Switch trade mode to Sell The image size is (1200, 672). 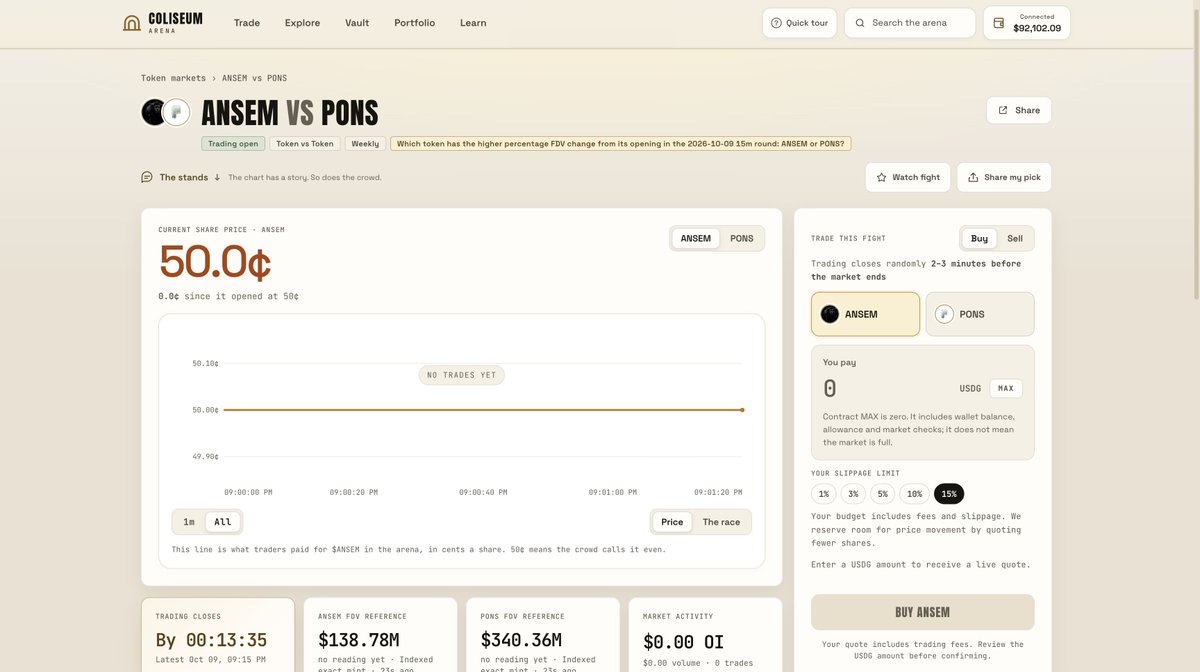[1015, 238]
